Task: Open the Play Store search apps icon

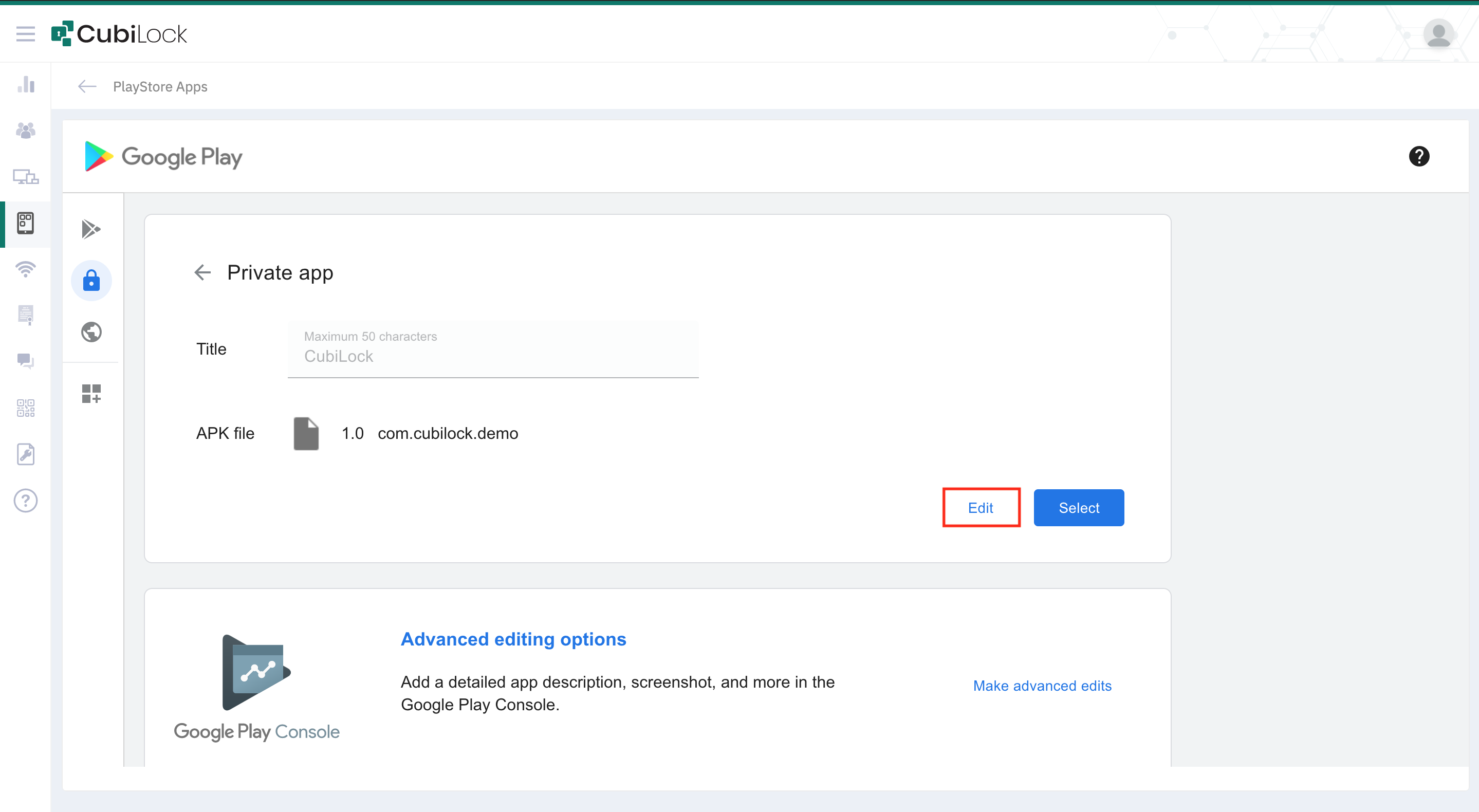Action: [x=91, y=229]
